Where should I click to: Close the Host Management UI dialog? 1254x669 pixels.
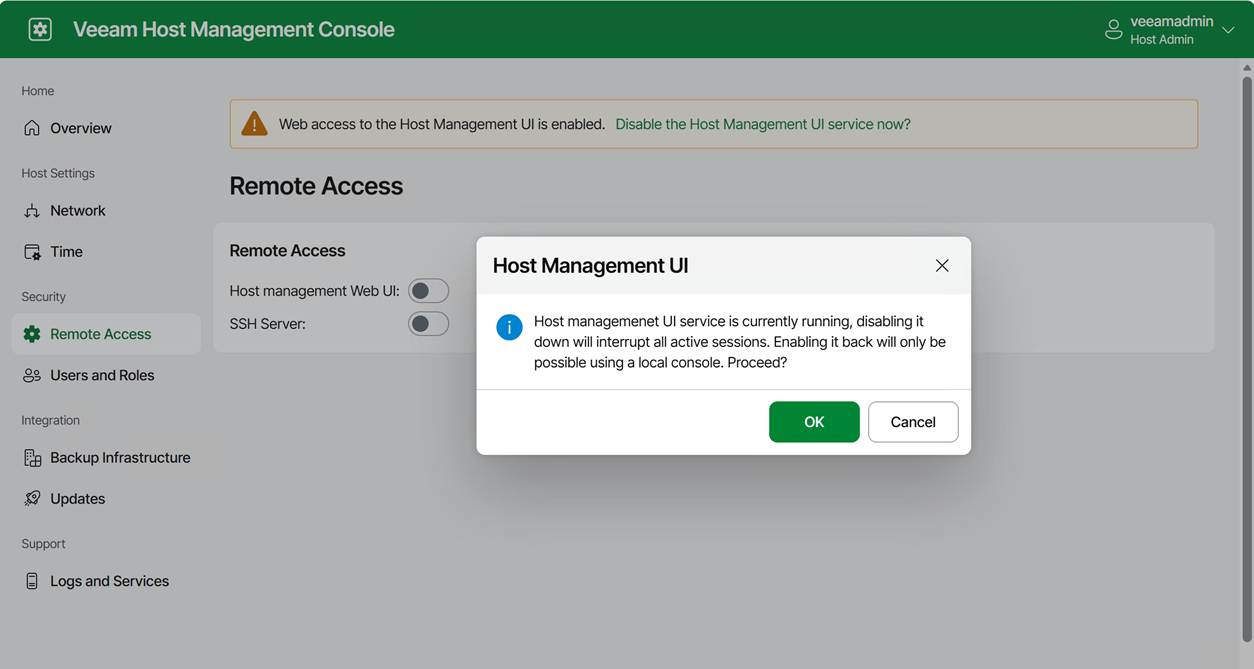coord(941,266)
